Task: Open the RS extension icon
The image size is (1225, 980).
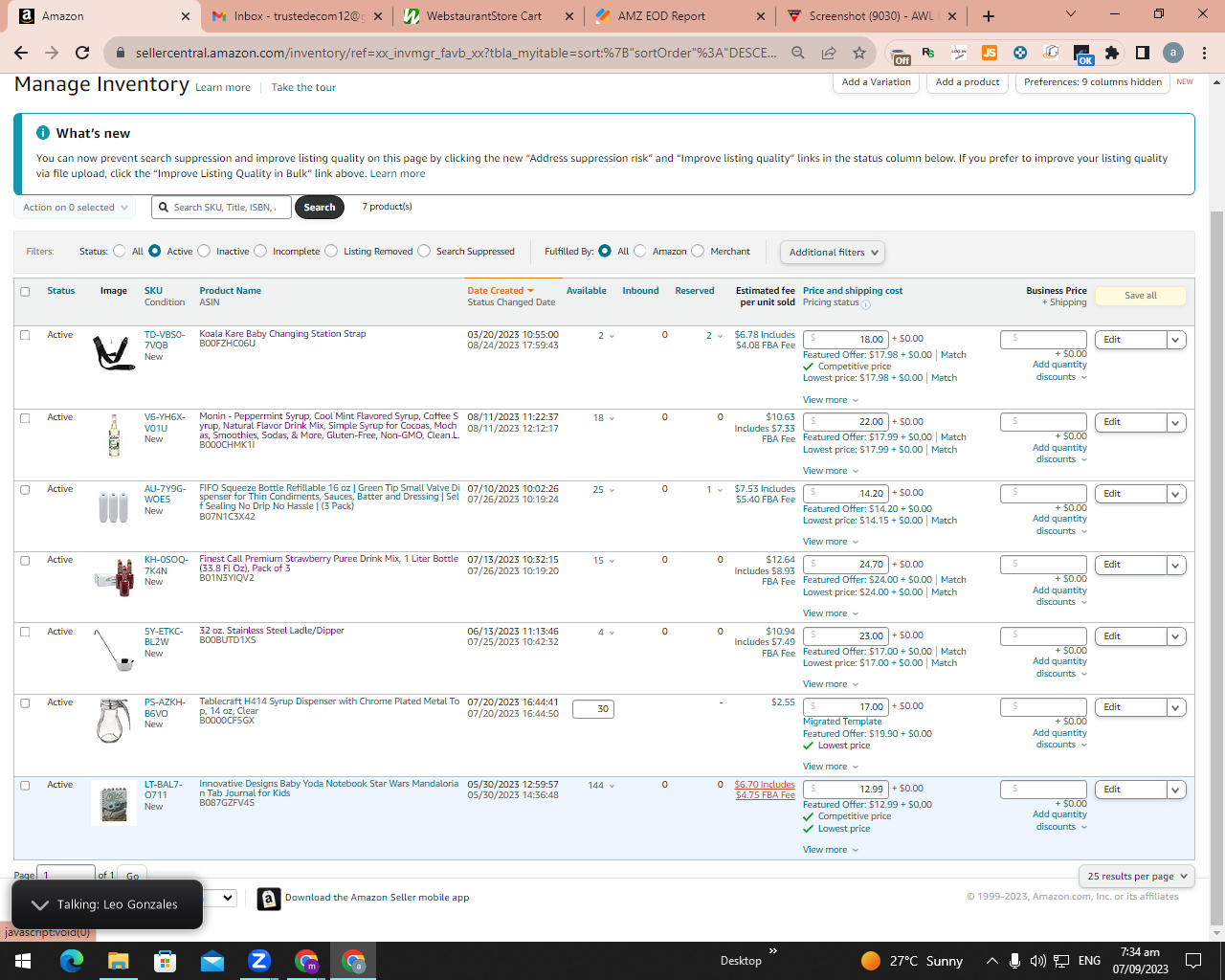Action: point(928,53)
